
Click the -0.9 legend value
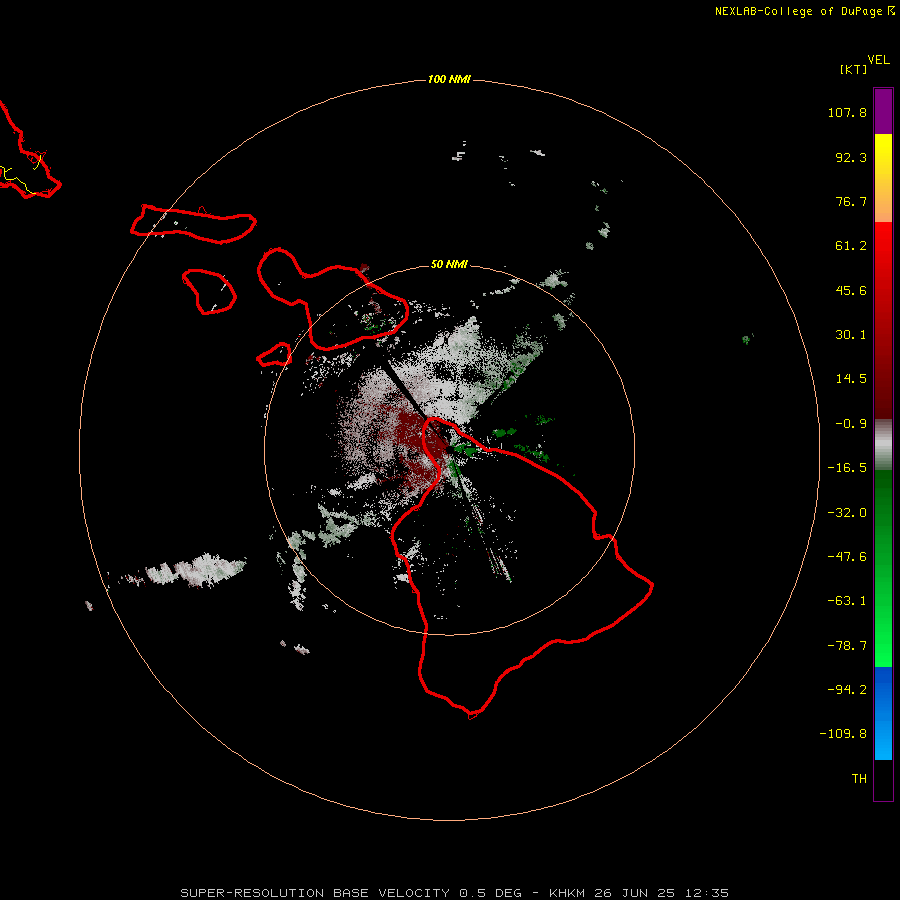coord(851,424)
